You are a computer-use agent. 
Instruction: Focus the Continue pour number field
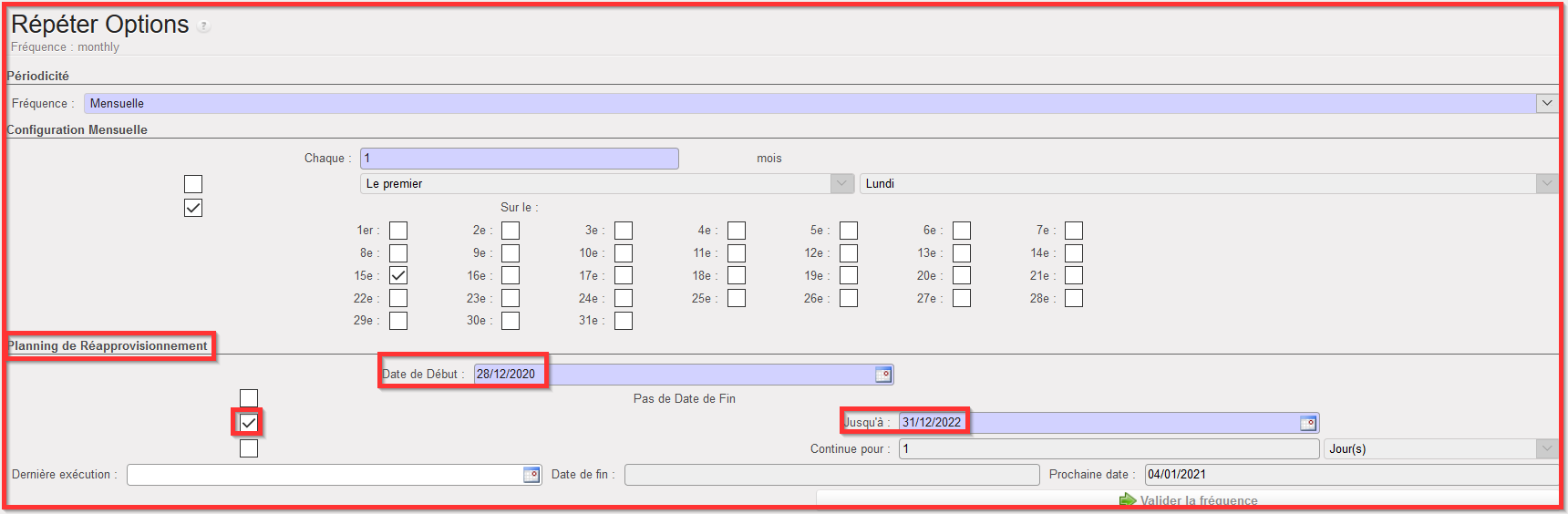coord(1109,448)
